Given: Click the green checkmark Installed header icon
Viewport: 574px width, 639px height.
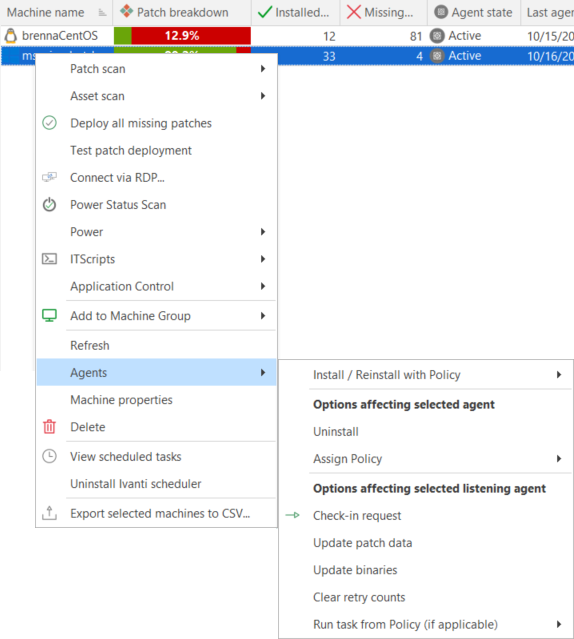Looking at the screenshot, I should coord(265,12).
